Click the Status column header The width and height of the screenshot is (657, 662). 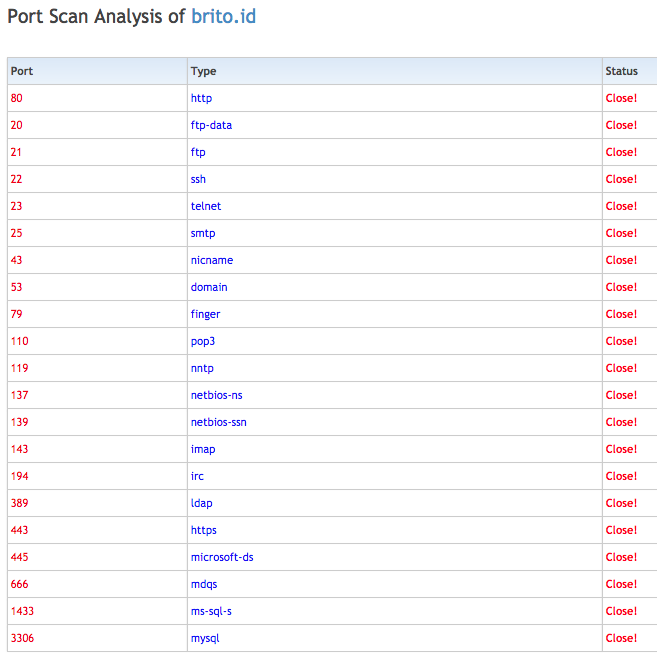click(621, 71)
